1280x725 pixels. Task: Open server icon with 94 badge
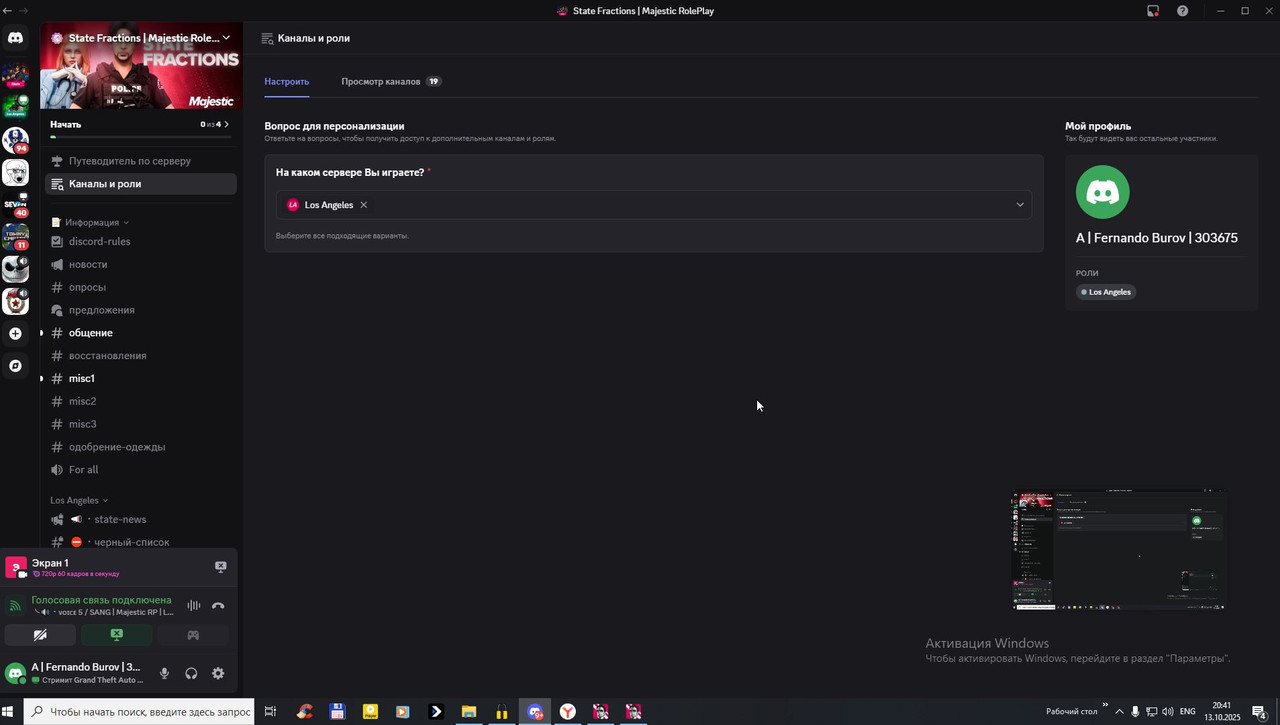15,139
